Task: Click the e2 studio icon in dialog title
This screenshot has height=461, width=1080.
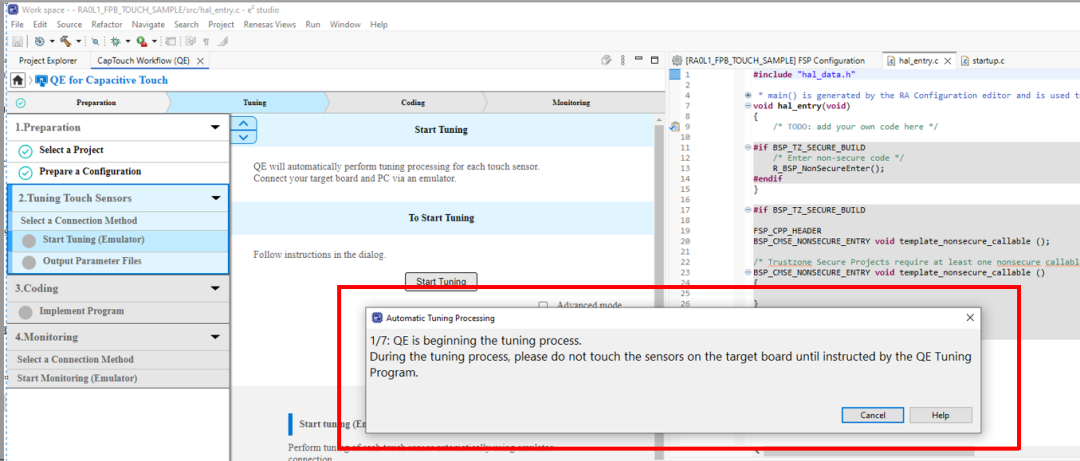Action: coord(377,318)
